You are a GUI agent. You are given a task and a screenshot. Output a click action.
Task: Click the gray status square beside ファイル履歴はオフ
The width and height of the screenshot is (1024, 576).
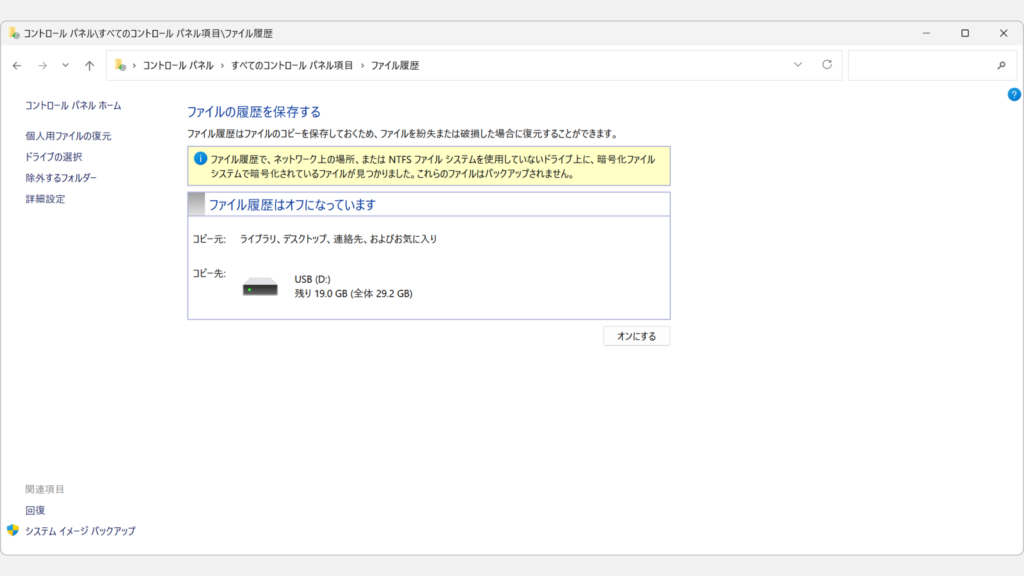(x=197, y=204)
